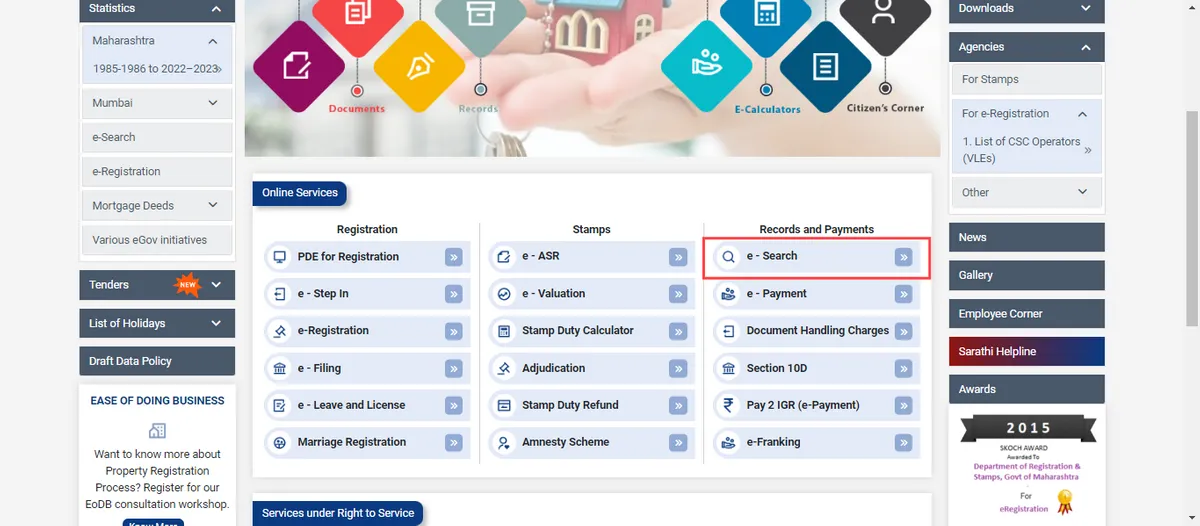1200x526 pixels.
Task: Collapse the Agencies section on right
Action: click(x=1085, y=47)
